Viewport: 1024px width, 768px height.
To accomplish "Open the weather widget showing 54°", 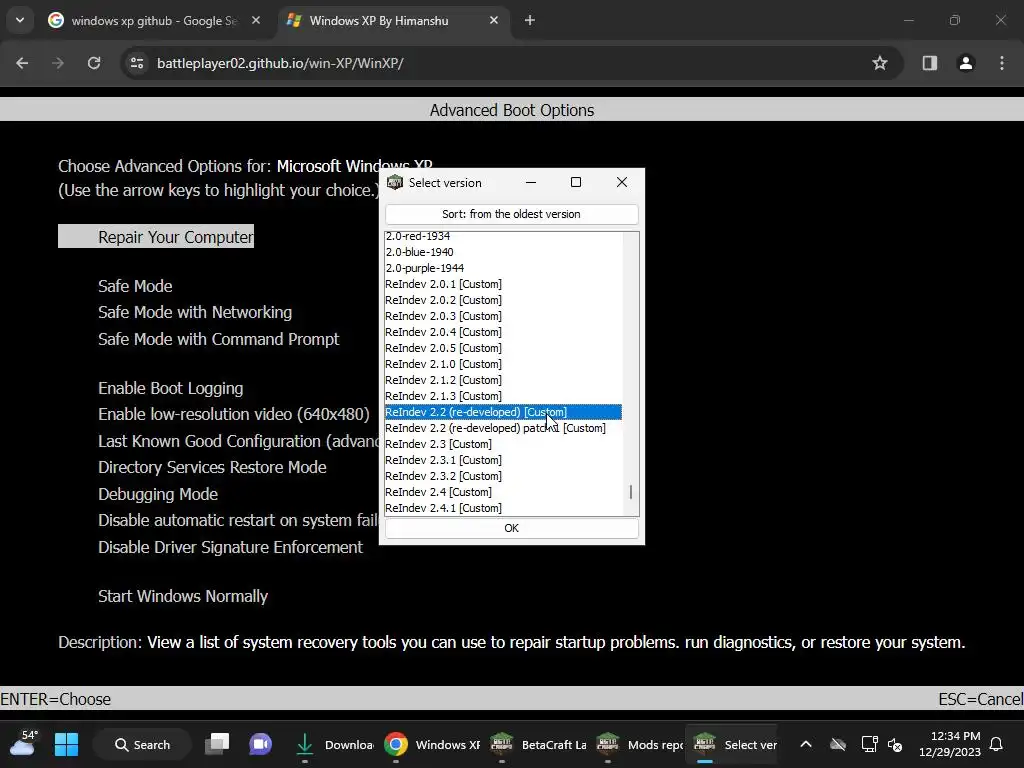I will [24, 744].
